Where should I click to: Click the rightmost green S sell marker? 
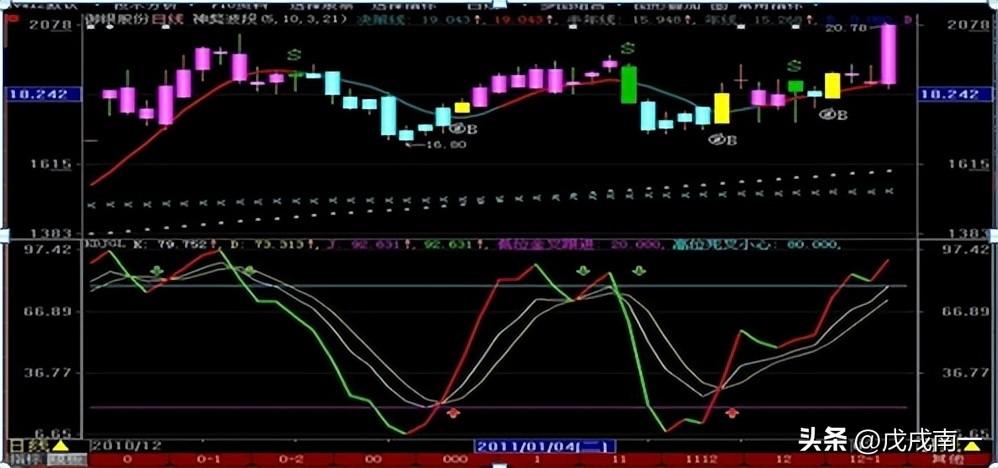(793, 66)
